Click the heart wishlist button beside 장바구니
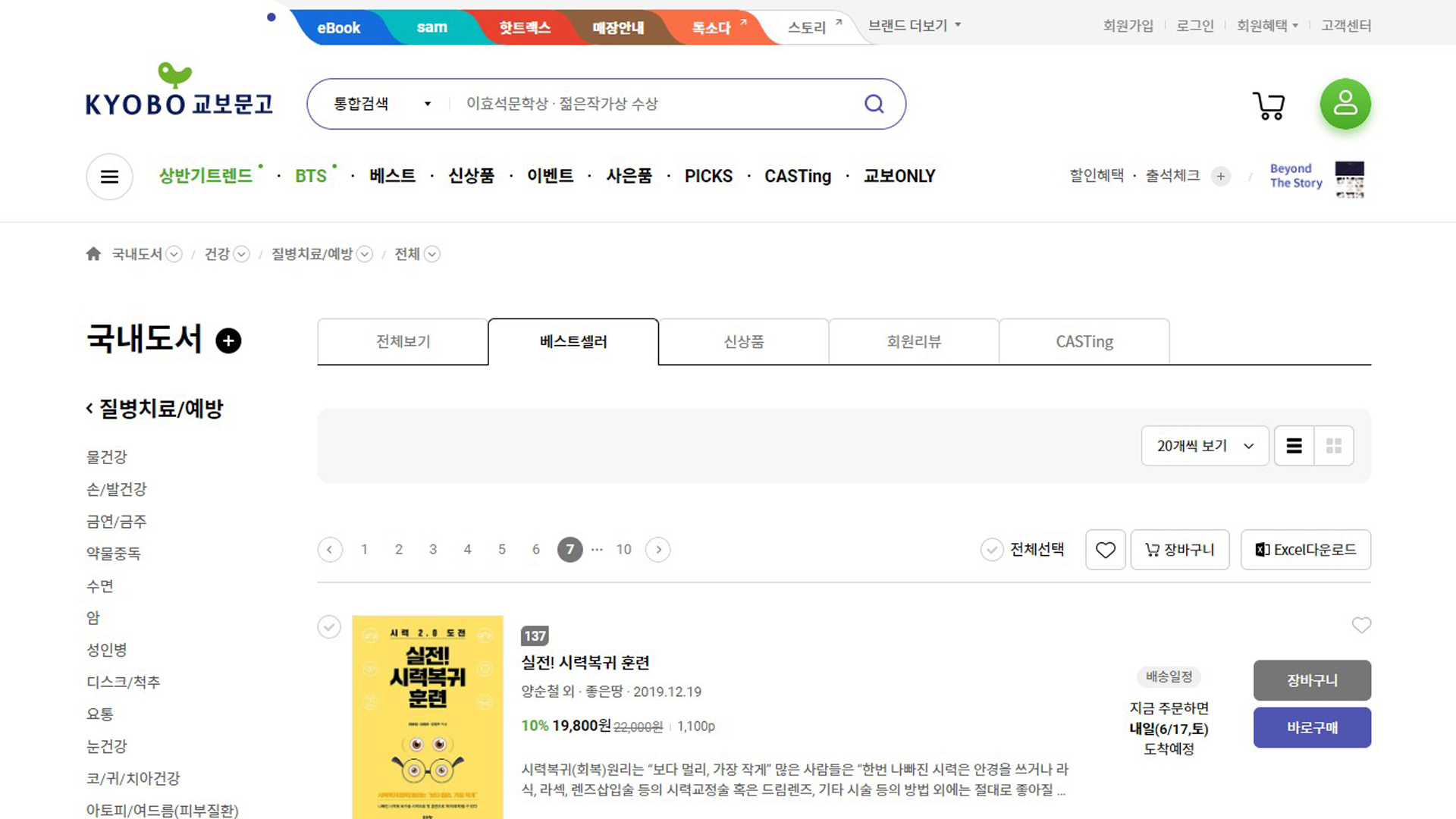The height and width of the screenshot is (819, 1456). 1105,550
